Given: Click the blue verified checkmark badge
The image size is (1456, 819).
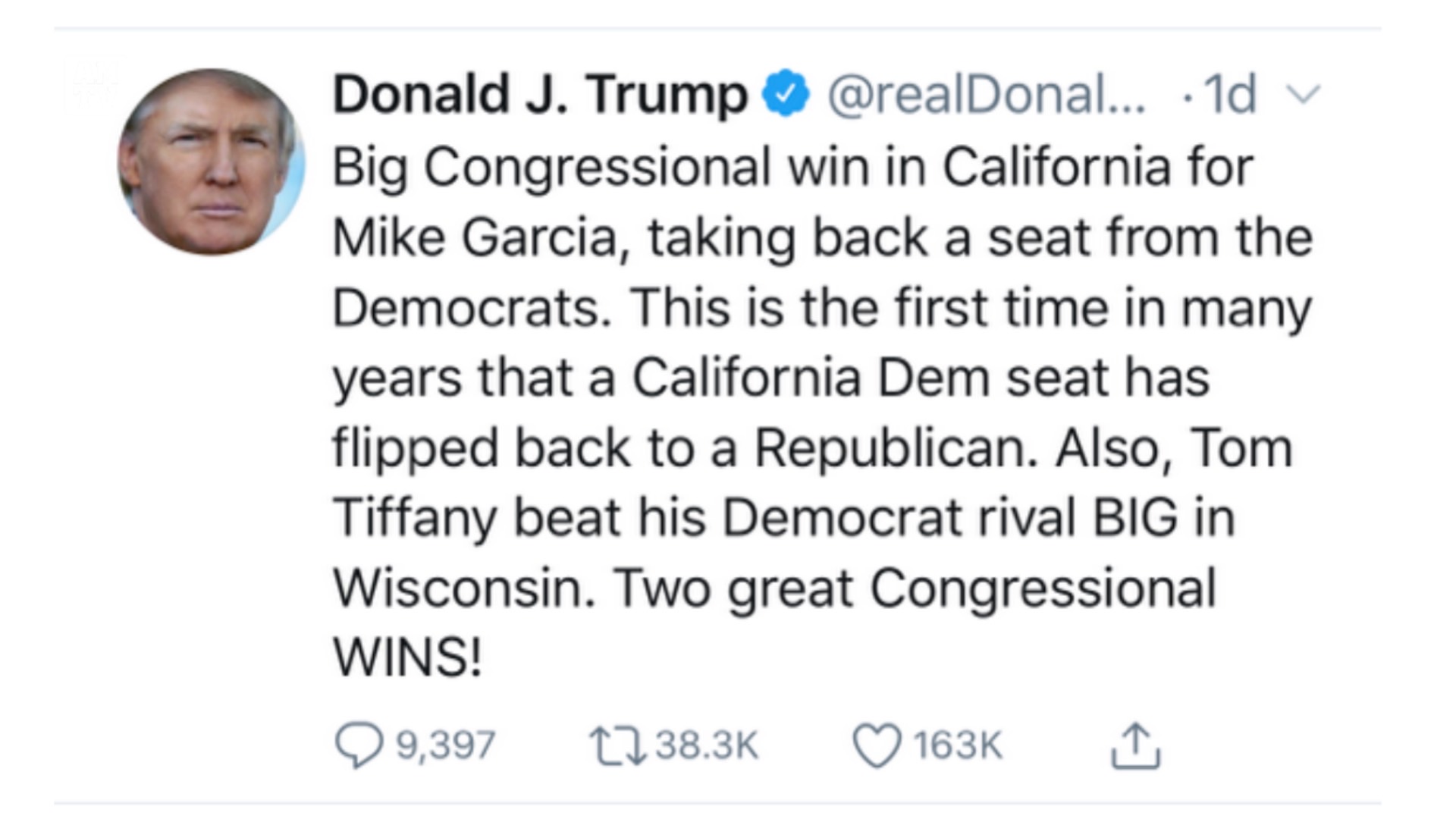Looking at the screenshot, I should (x=786, y=93).
